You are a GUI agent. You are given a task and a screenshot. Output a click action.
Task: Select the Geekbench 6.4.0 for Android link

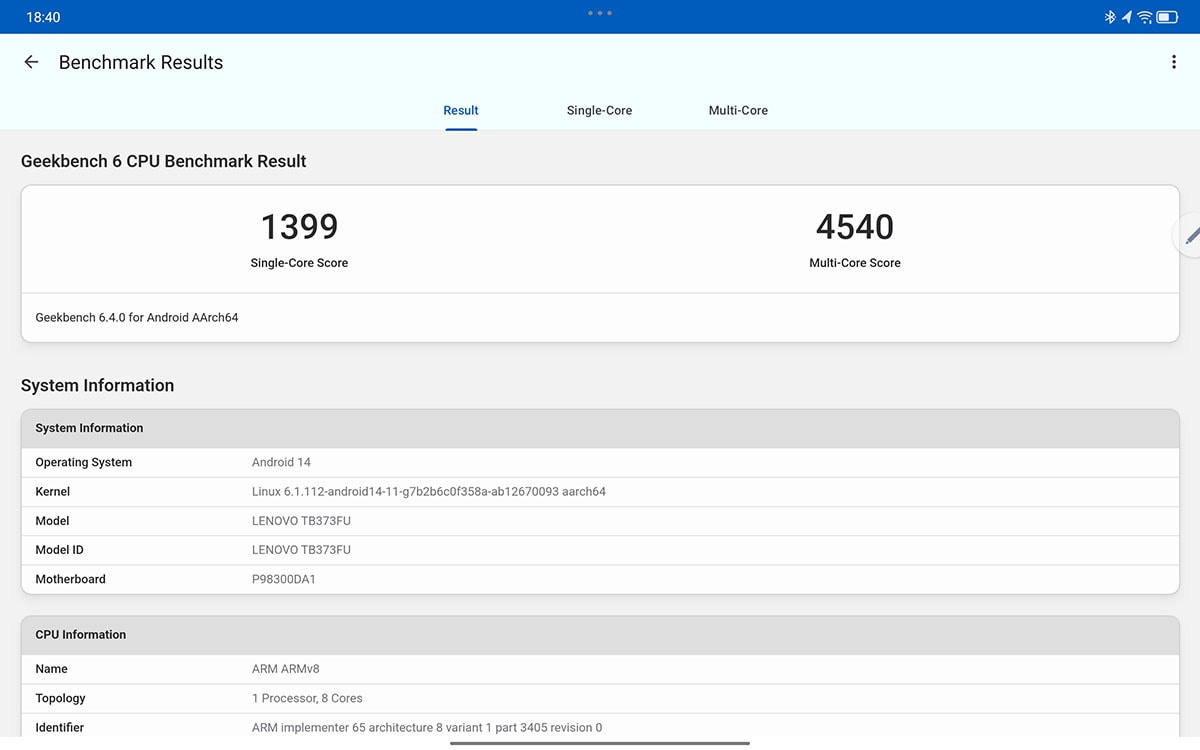[137, 317]
